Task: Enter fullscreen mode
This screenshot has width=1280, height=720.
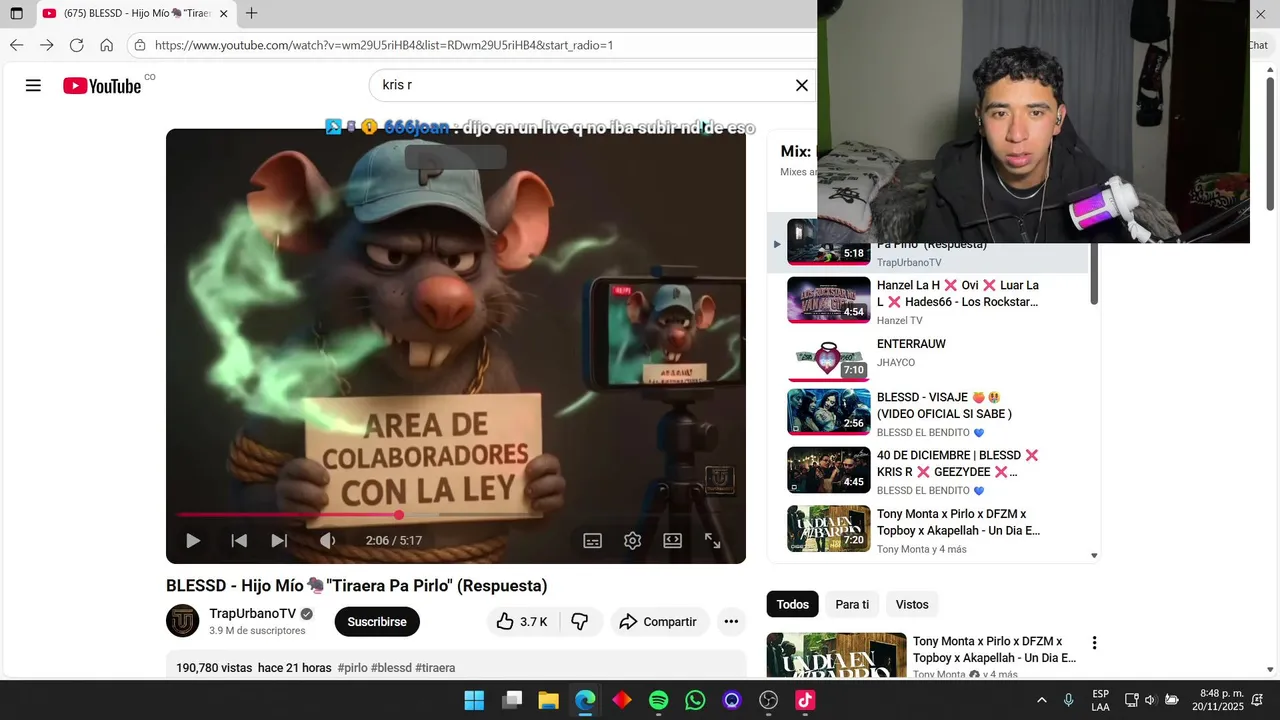Action: click(712, 541)
